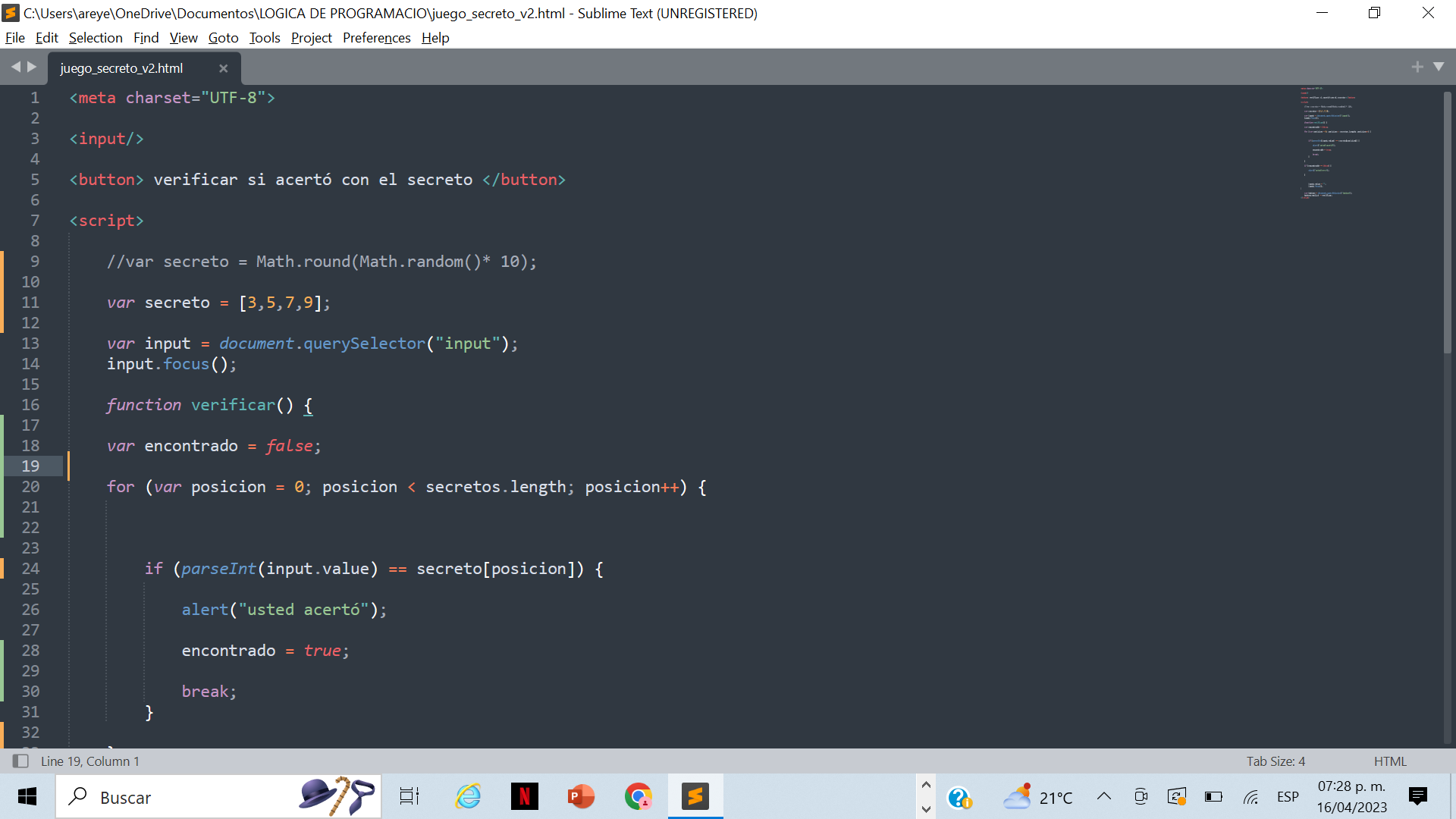Click the Selection menu item
1456x819 pixels.
(94, 37)
